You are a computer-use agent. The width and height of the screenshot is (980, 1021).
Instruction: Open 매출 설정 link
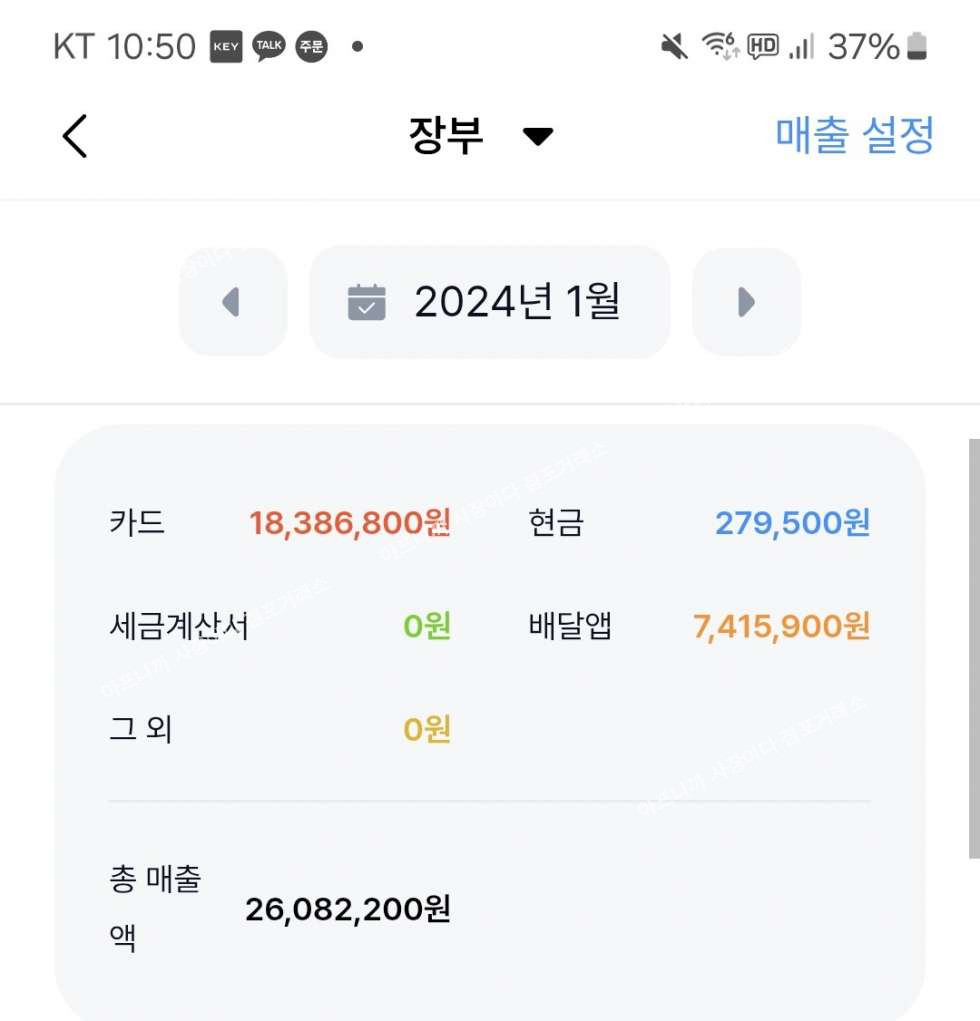[x=854, y=135]
